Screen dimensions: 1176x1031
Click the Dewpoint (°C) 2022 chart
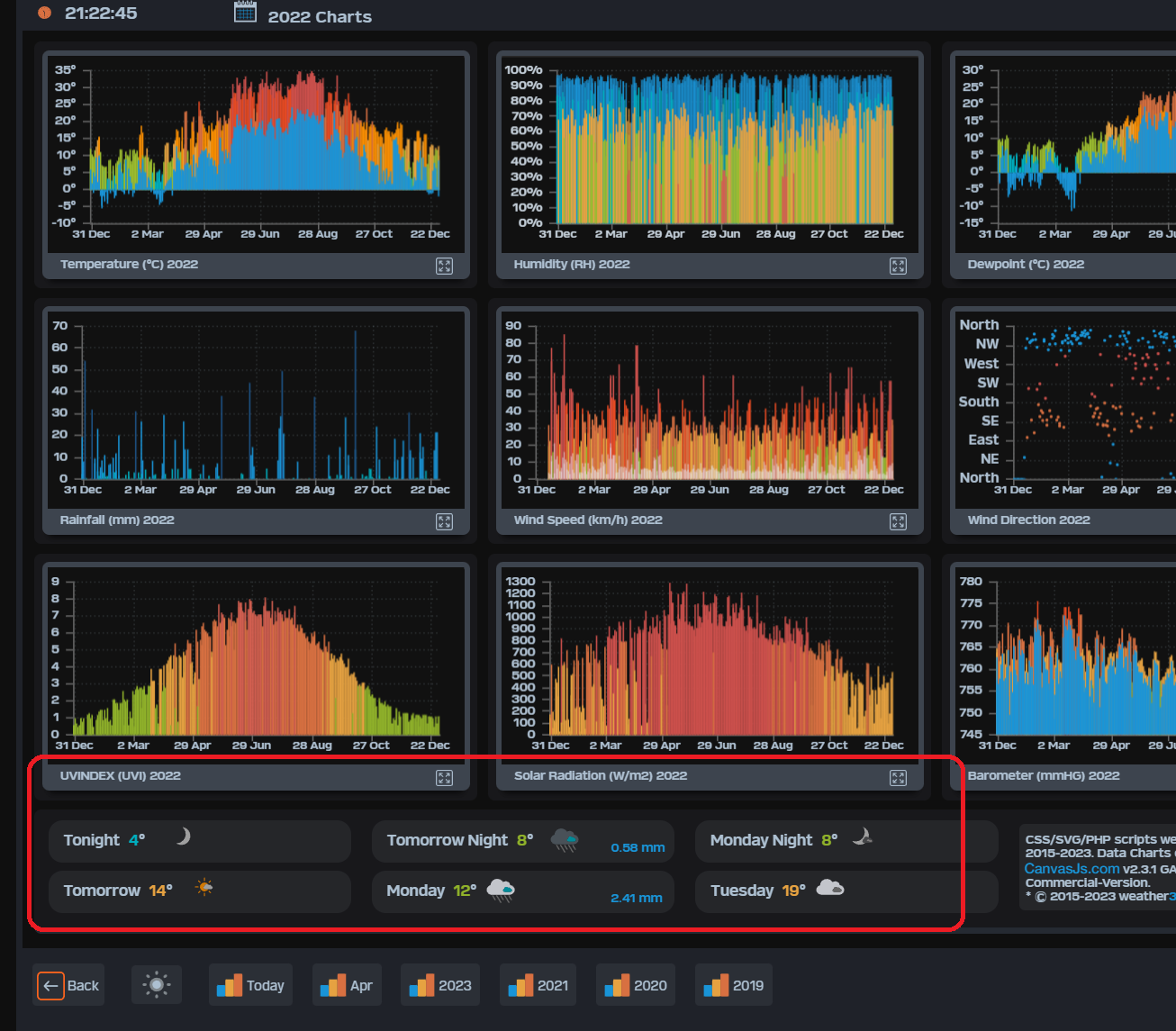(1065, 153)
